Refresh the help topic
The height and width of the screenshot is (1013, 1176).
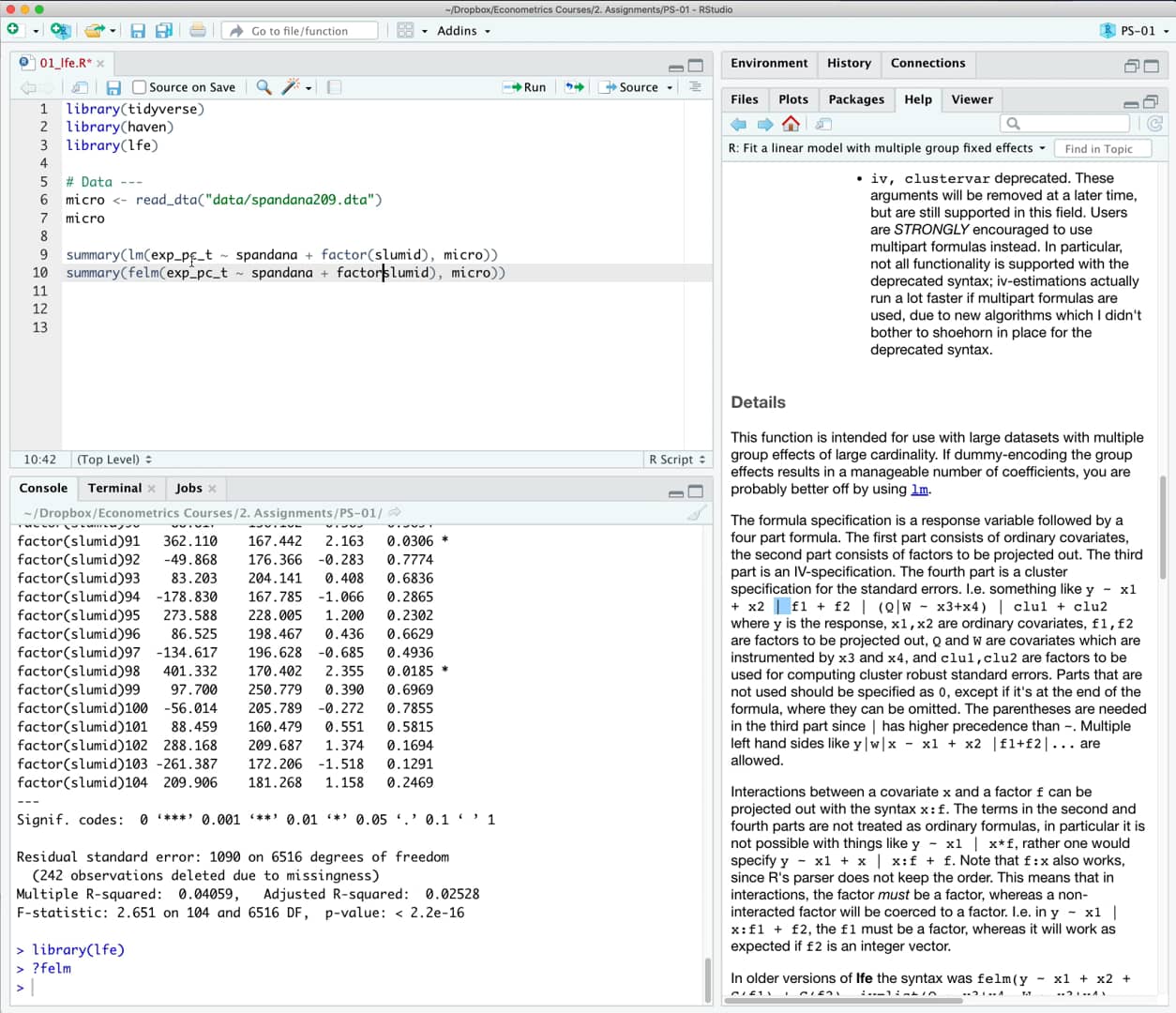(x=1154, y=124)
